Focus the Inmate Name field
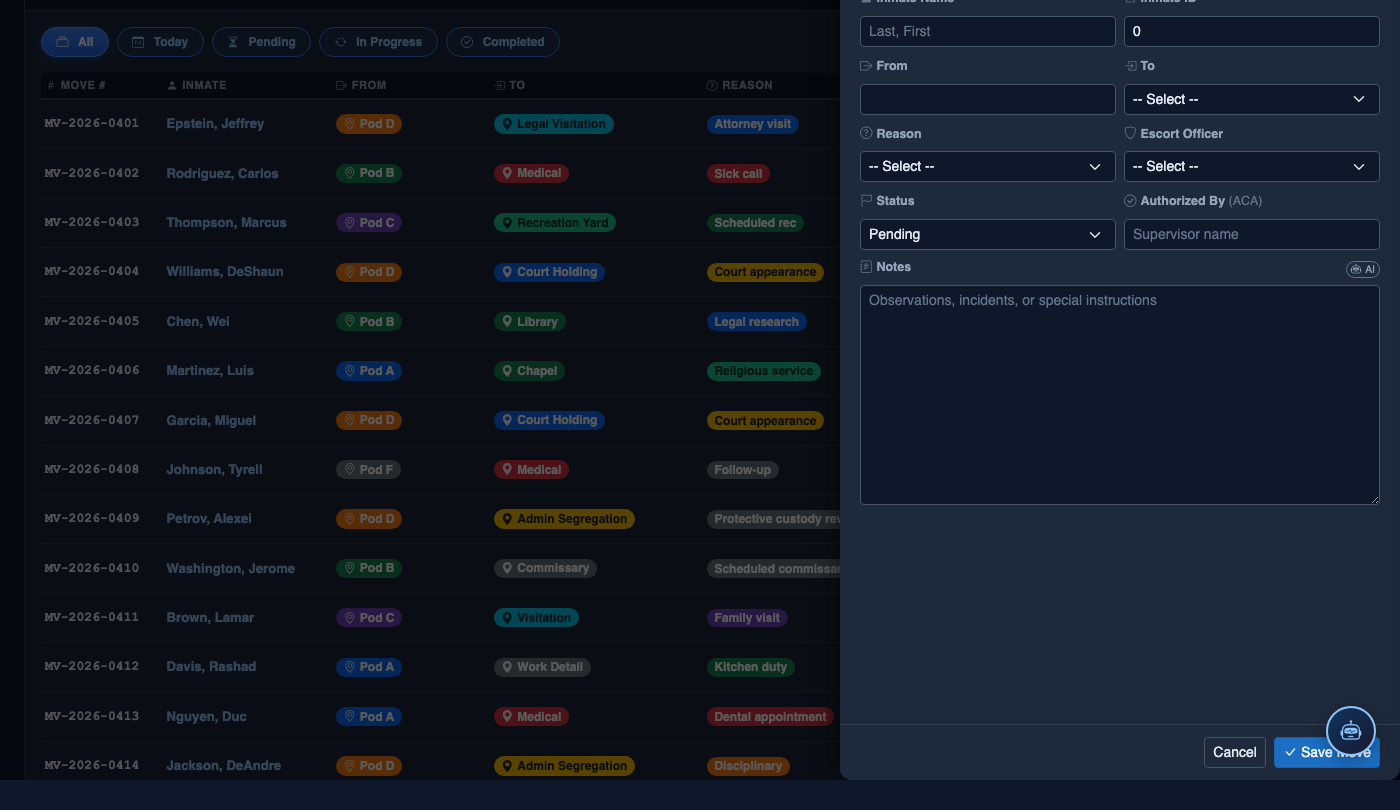 click(988, 31)
